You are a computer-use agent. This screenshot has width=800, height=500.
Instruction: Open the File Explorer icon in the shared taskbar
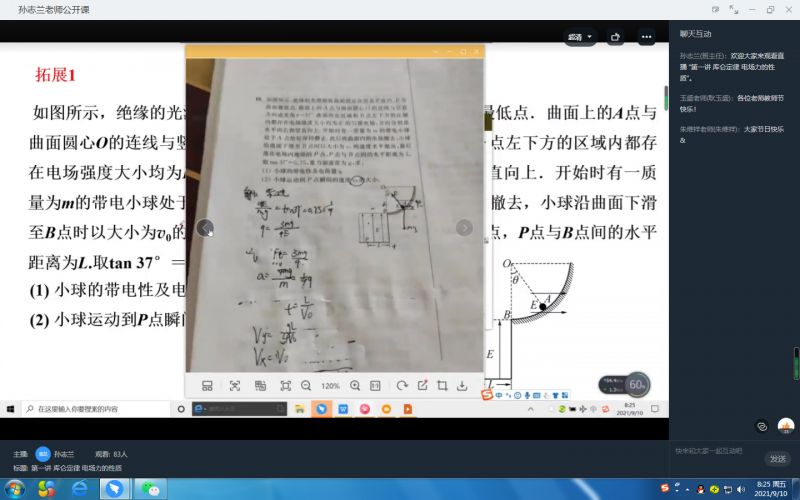point(300,409)
